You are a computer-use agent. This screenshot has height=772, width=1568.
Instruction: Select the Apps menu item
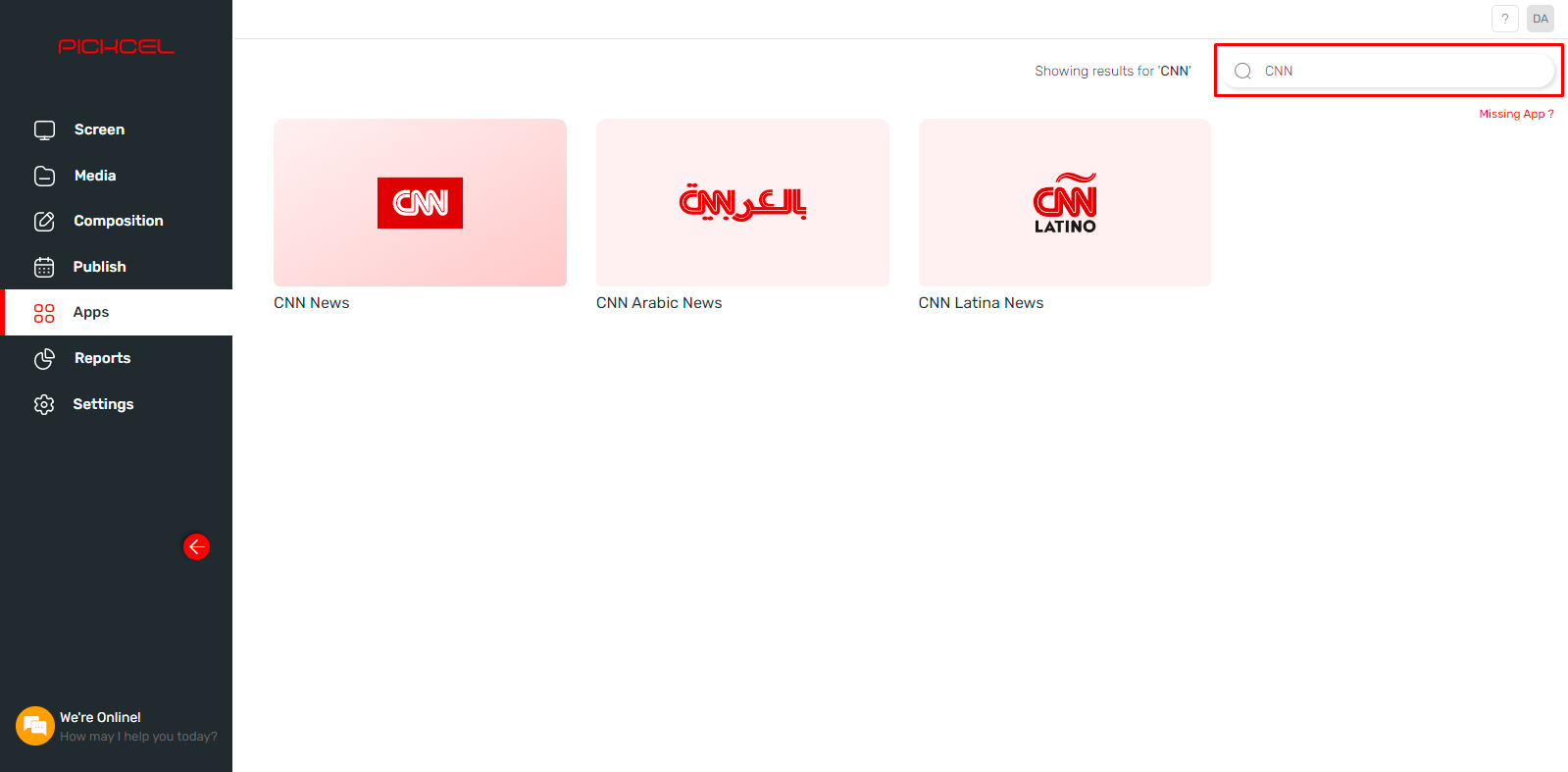118,312
